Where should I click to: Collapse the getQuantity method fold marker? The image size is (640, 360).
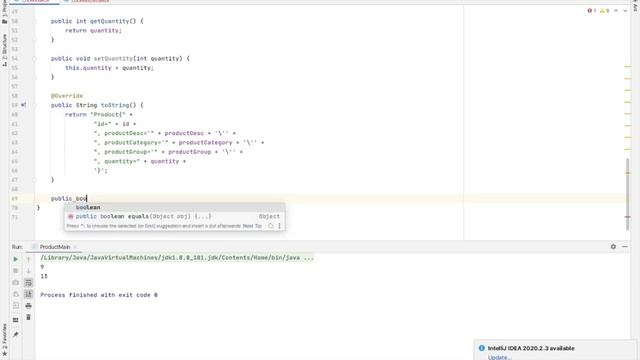[x=35, y=21]
